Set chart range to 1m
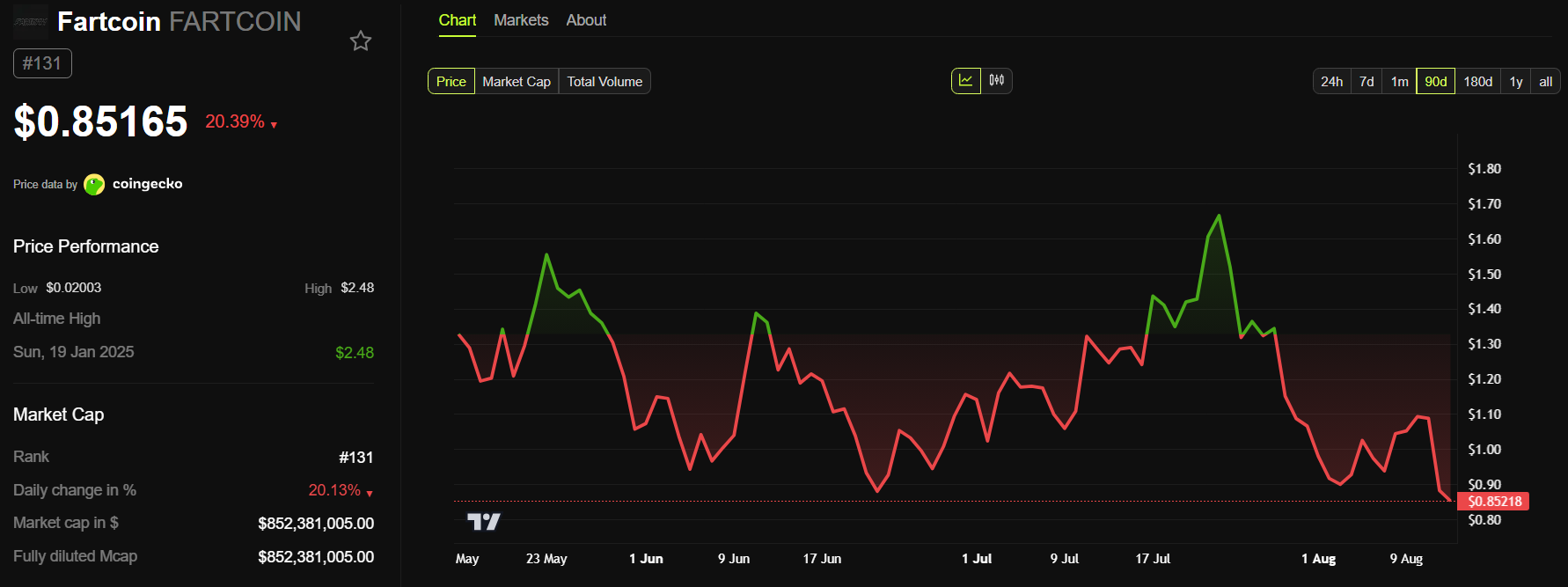 click(x=1399, y=82)
